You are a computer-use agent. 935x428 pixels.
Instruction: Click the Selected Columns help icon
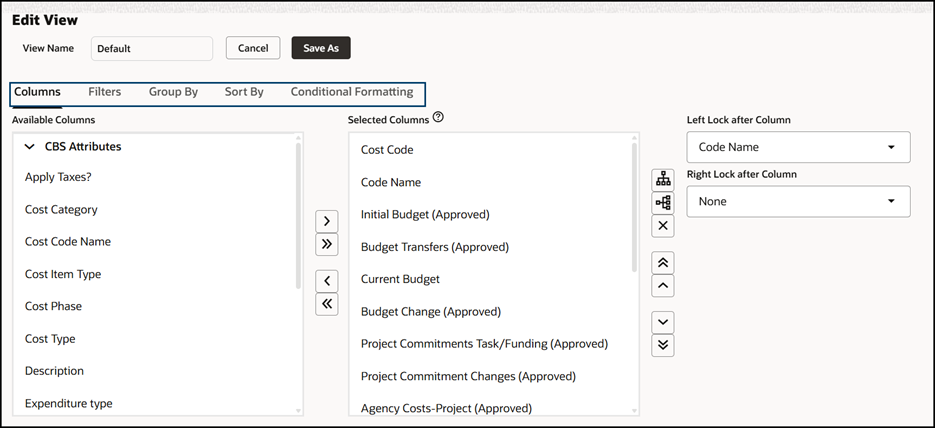pyautogui.click(x=438, y=118)
